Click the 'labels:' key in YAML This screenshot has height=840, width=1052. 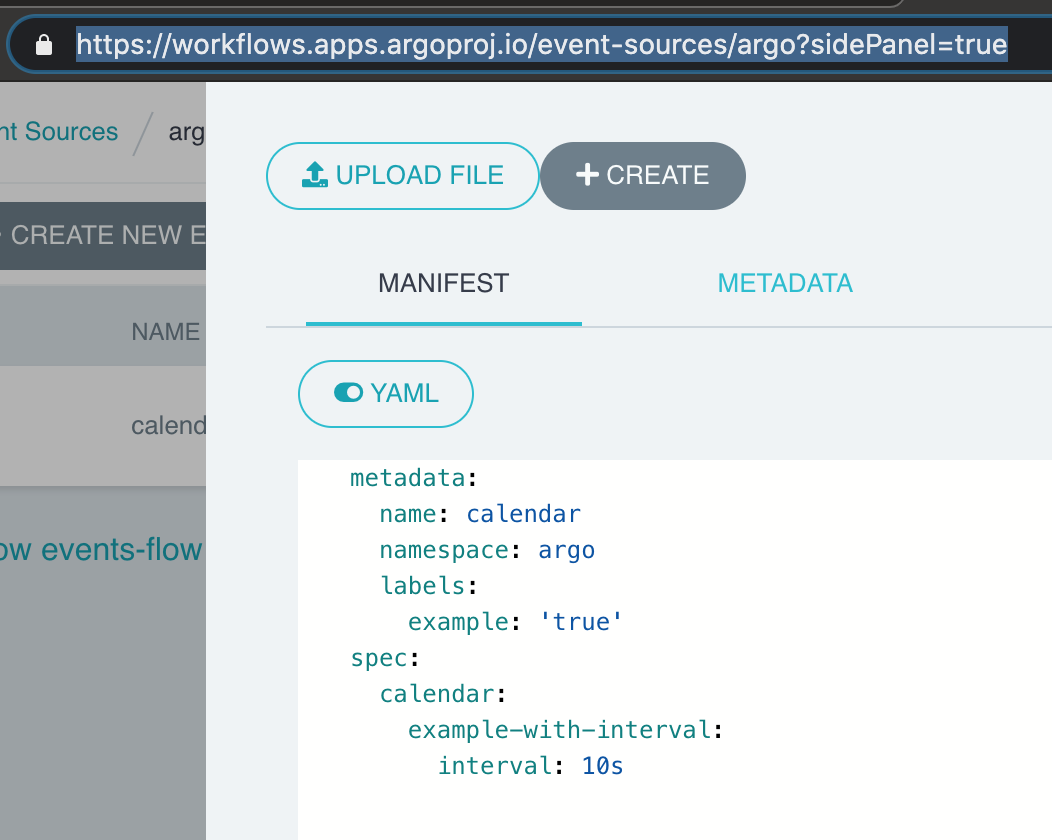(429, 586)
